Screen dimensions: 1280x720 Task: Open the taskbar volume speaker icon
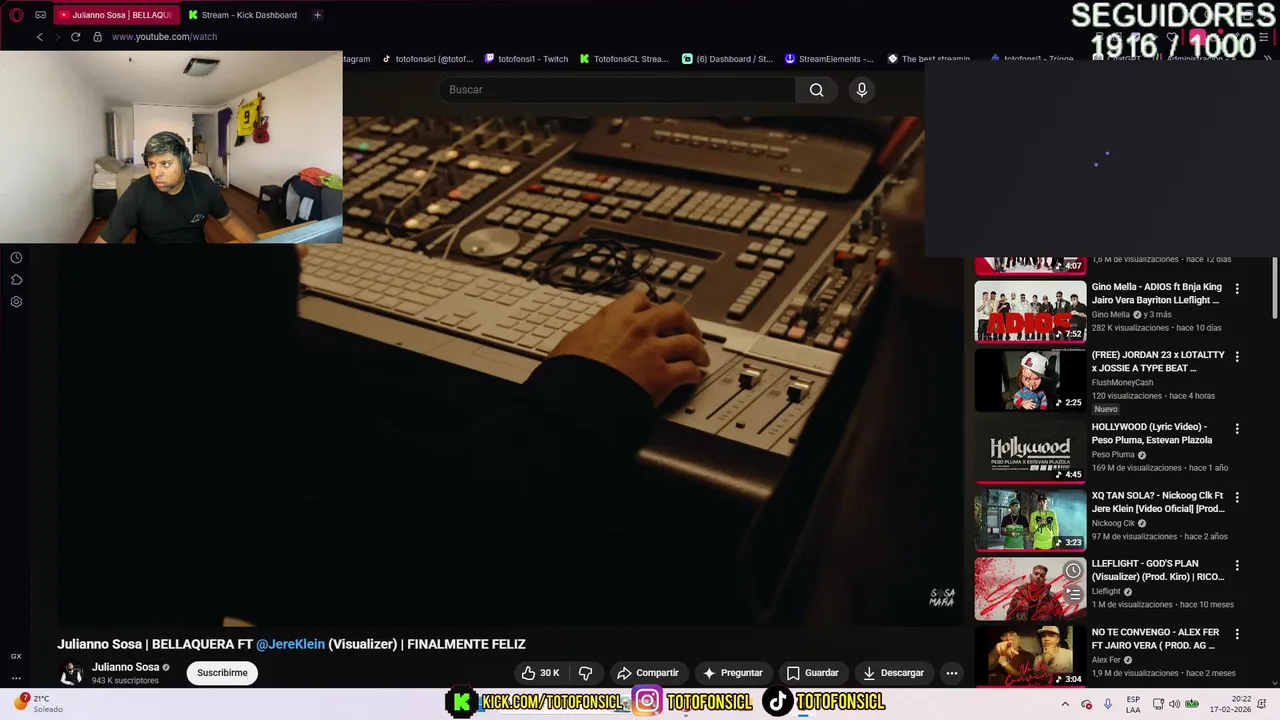(1174, 704)
